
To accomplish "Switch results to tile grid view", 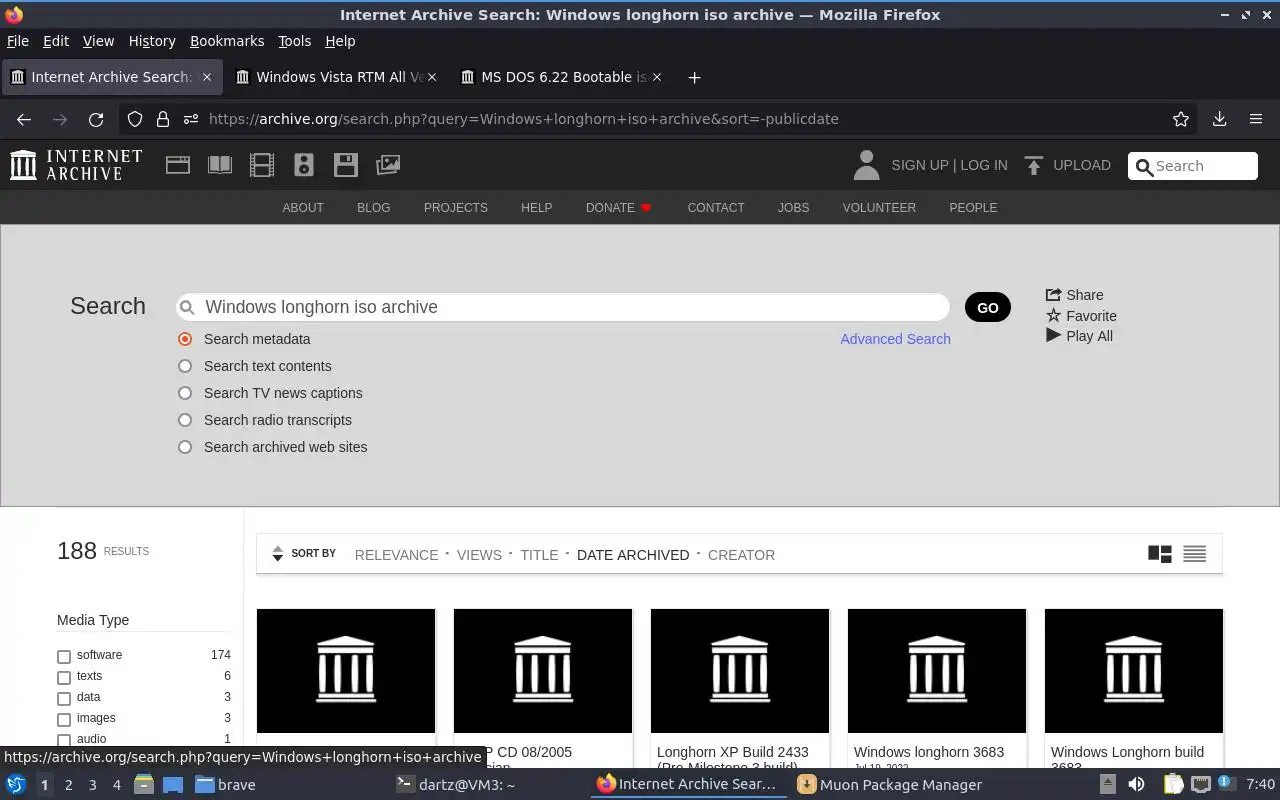I will point(1160,554).
